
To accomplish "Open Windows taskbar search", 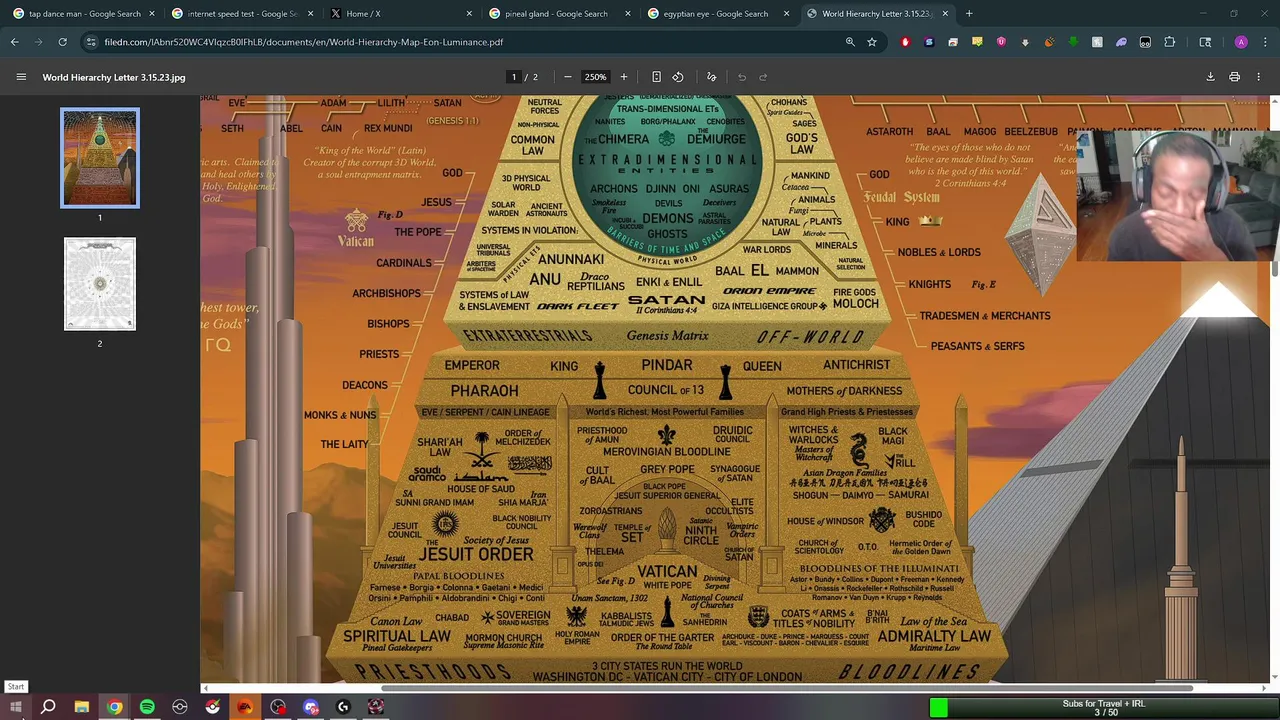I will click(x=48, y=707).
